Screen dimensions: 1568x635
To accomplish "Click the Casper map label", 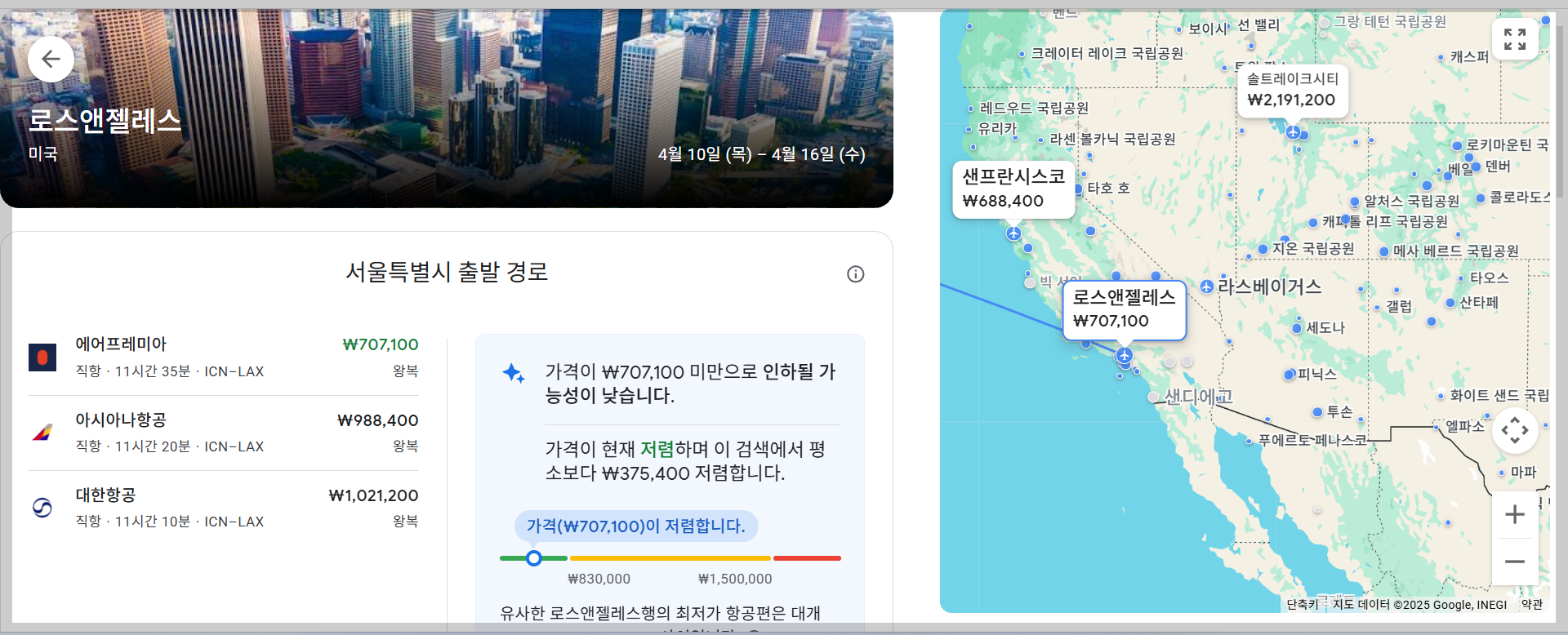I will coord(1470,57).
